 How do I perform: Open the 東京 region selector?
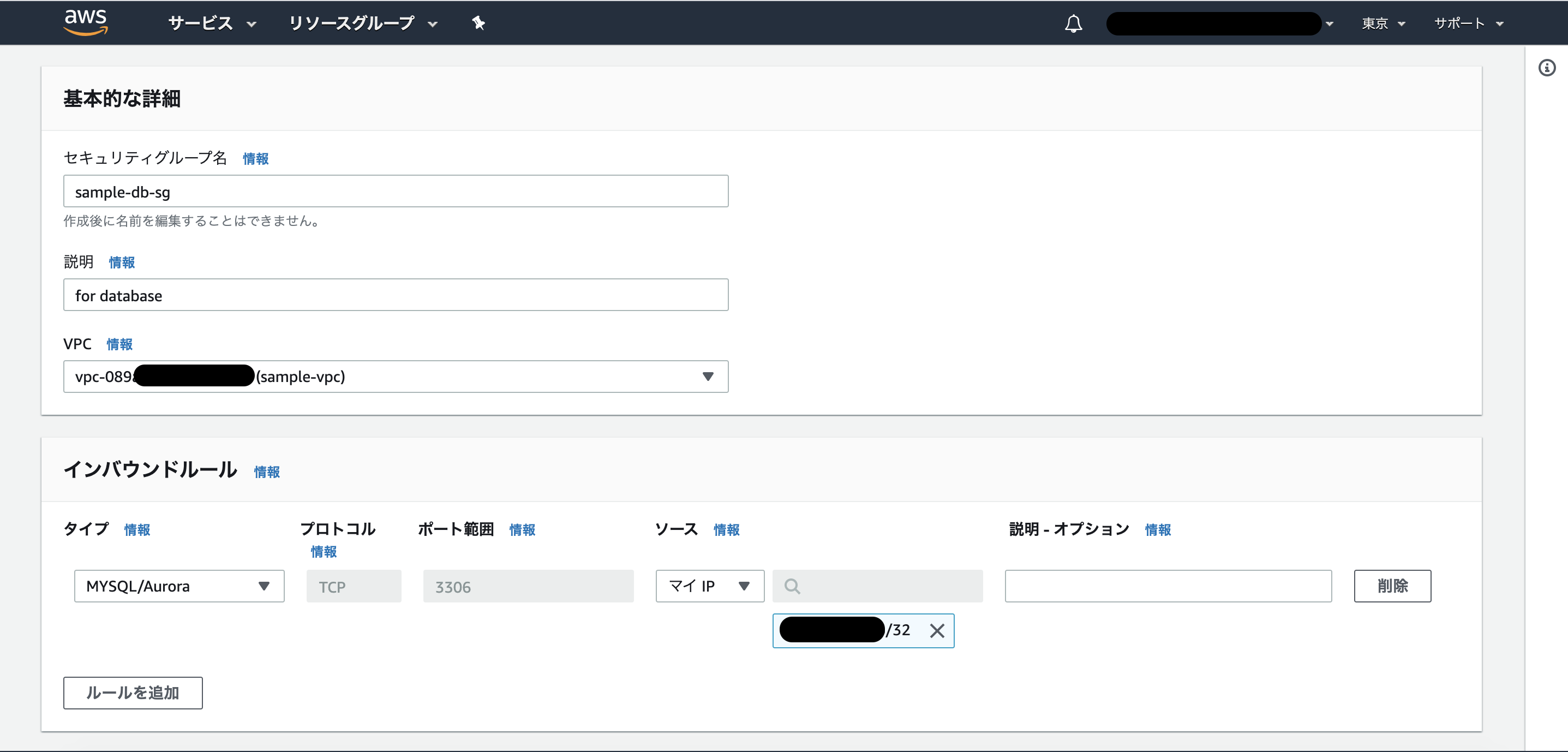[1382, 23]
